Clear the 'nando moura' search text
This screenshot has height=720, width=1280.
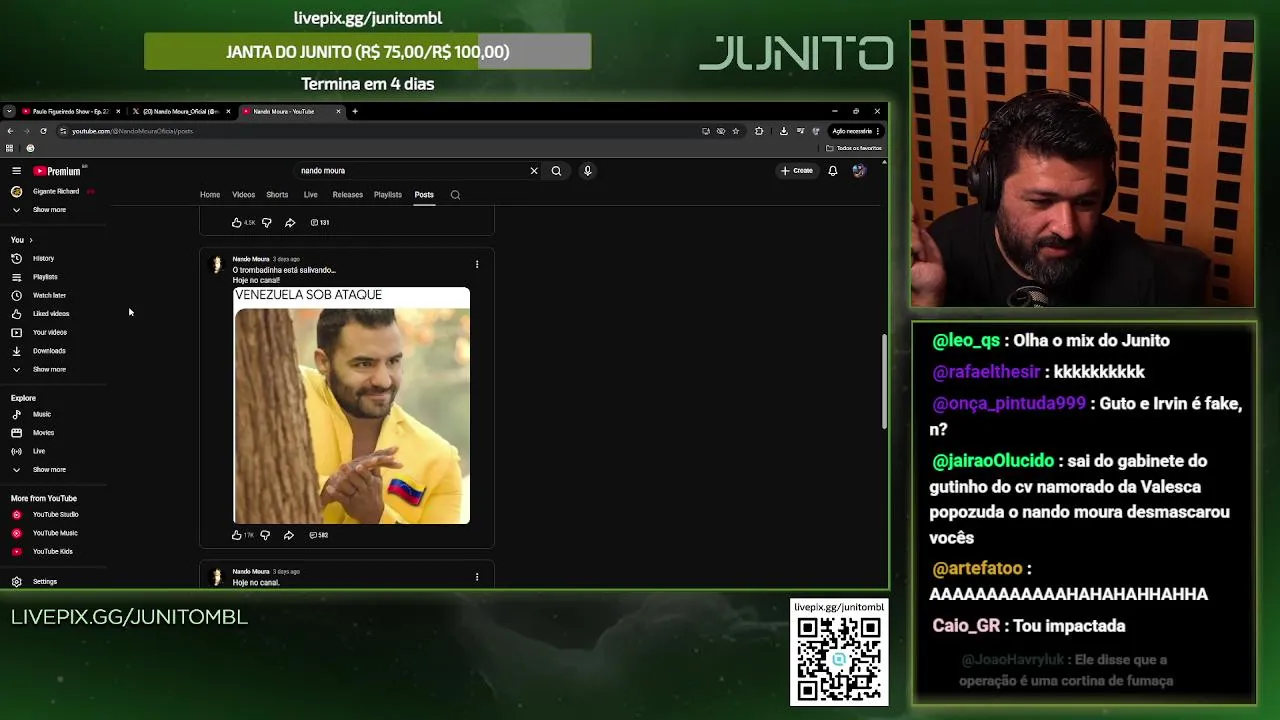534,171
